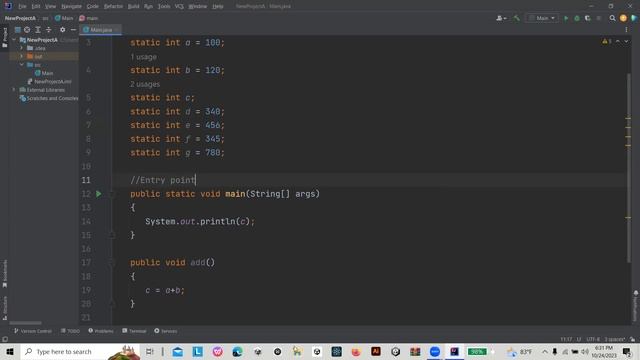Select Main class in project tree

(44, 73)
